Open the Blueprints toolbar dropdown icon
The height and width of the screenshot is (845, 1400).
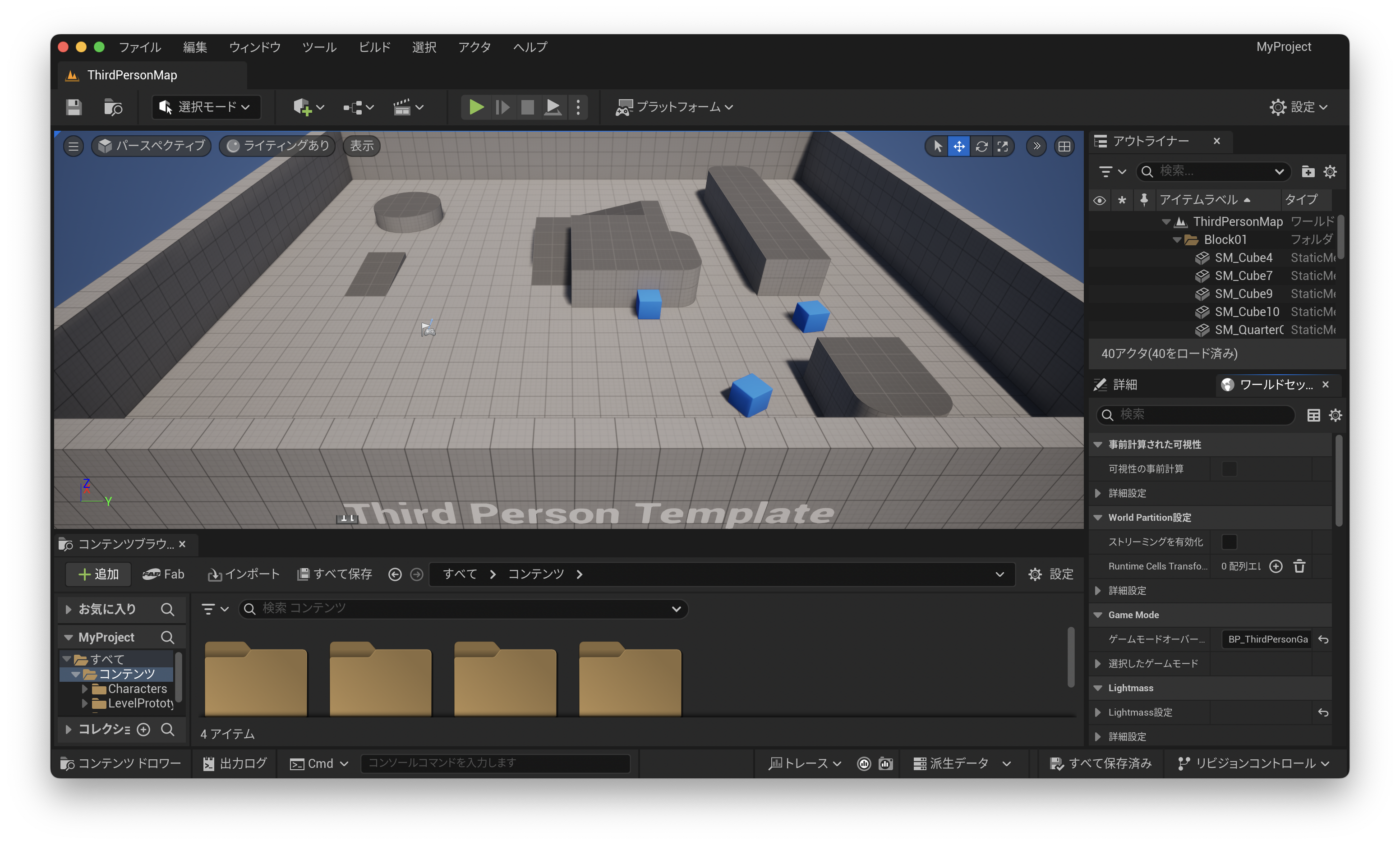click(x=359, y=107)
